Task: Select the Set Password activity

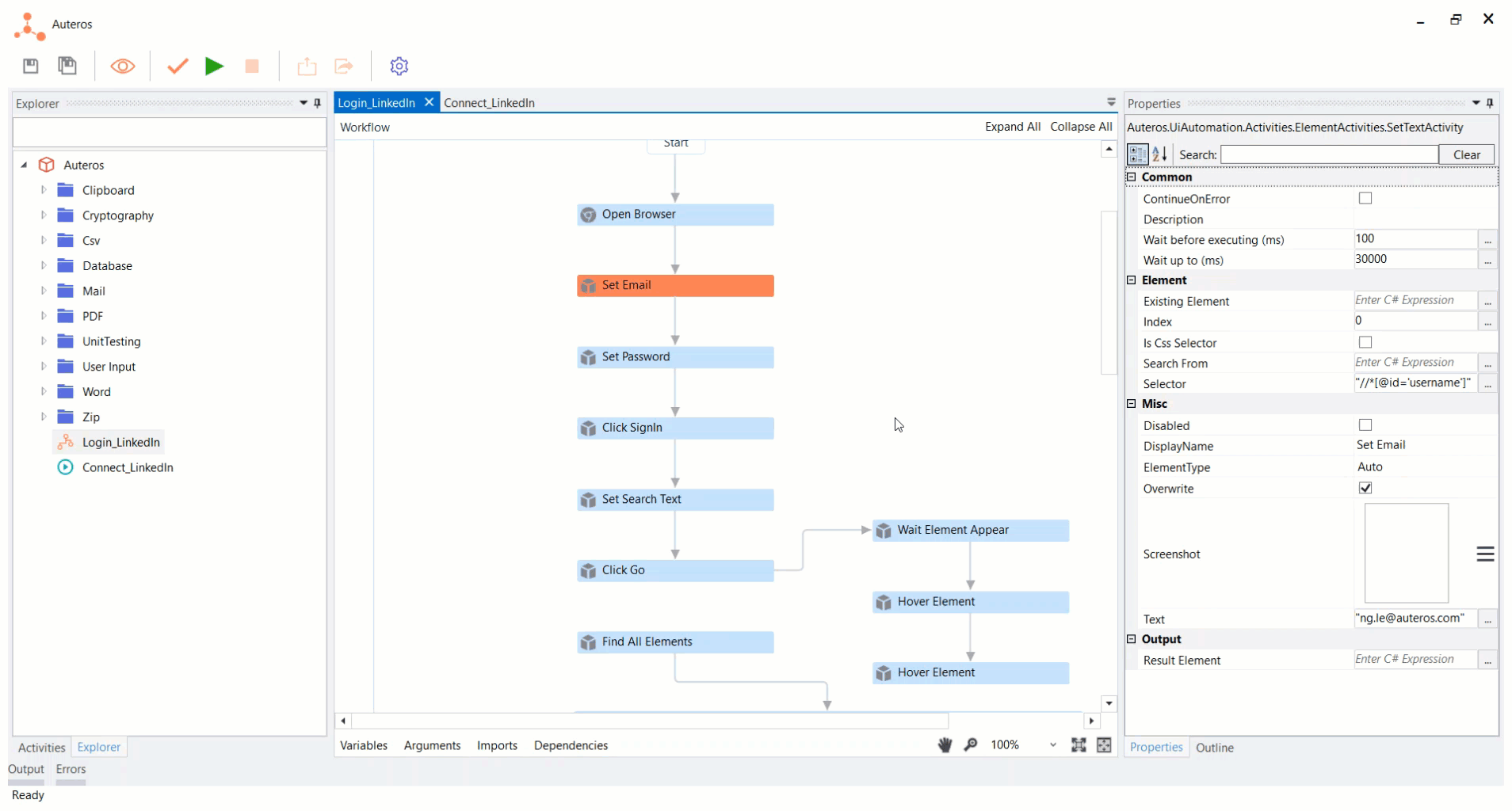Action: point(675,357)
